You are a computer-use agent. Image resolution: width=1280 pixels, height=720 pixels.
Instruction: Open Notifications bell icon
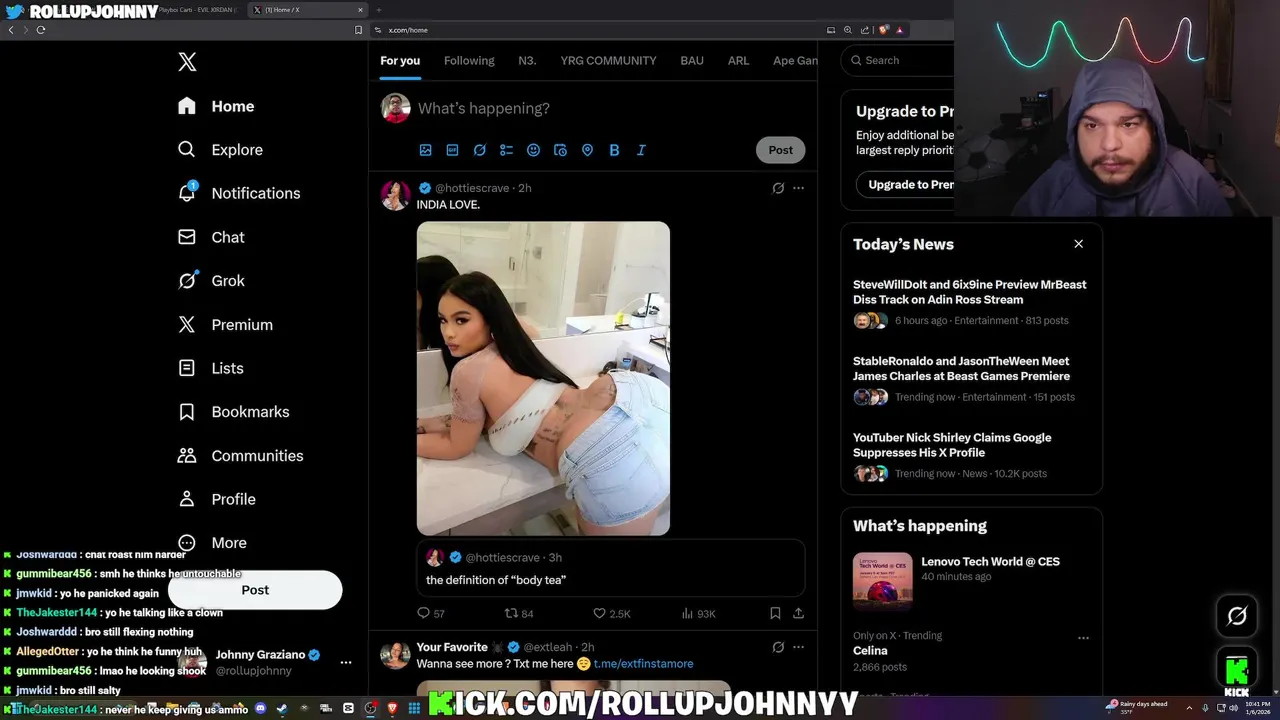pyautogui.click(x=187, y=192)
